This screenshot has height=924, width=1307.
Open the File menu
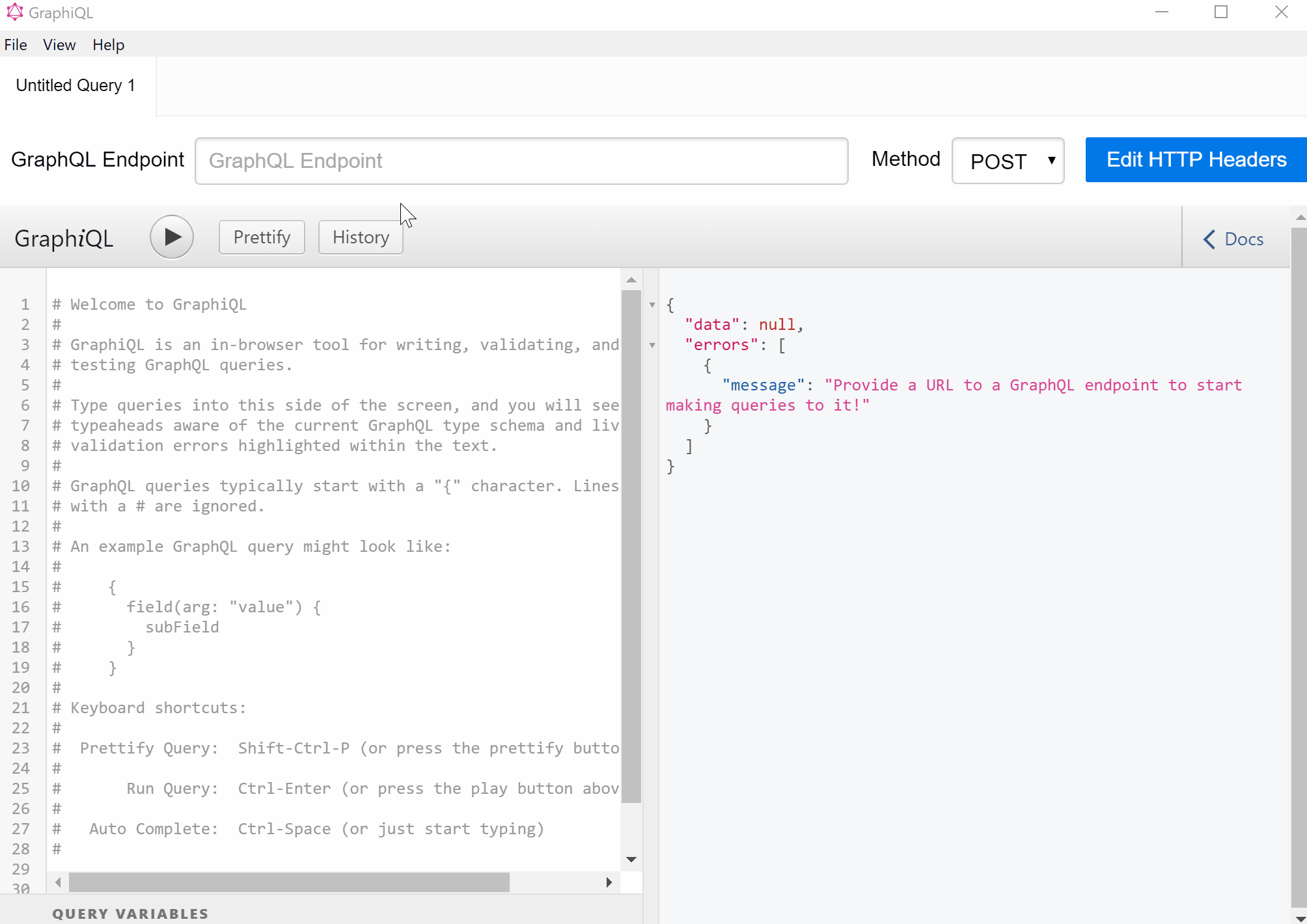16,45
